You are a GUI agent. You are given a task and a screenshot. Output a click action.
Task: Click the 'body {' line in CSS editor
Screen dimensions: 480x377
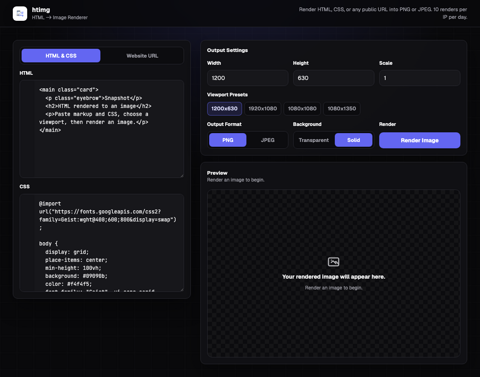pos(48,244)
